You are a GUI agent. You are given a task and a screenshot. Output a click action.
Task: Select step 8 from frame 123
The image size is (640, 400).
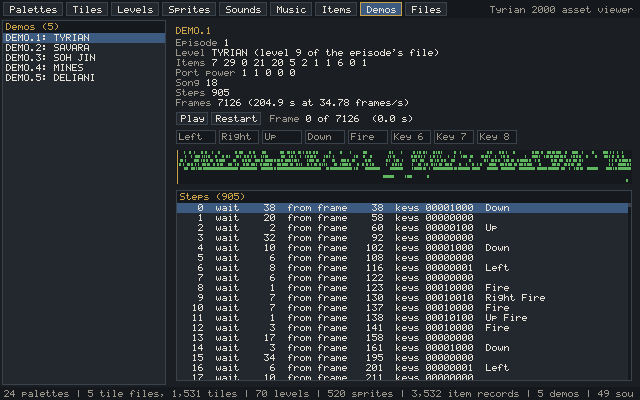(x=402, y=288)
